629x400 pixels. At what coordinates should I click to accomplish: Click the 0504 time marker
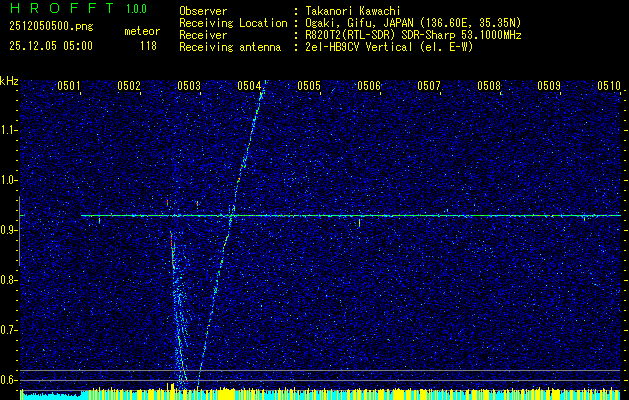249,85
